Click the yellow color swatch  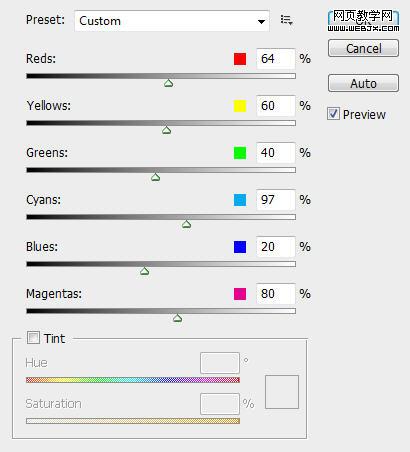coord(240,106)
